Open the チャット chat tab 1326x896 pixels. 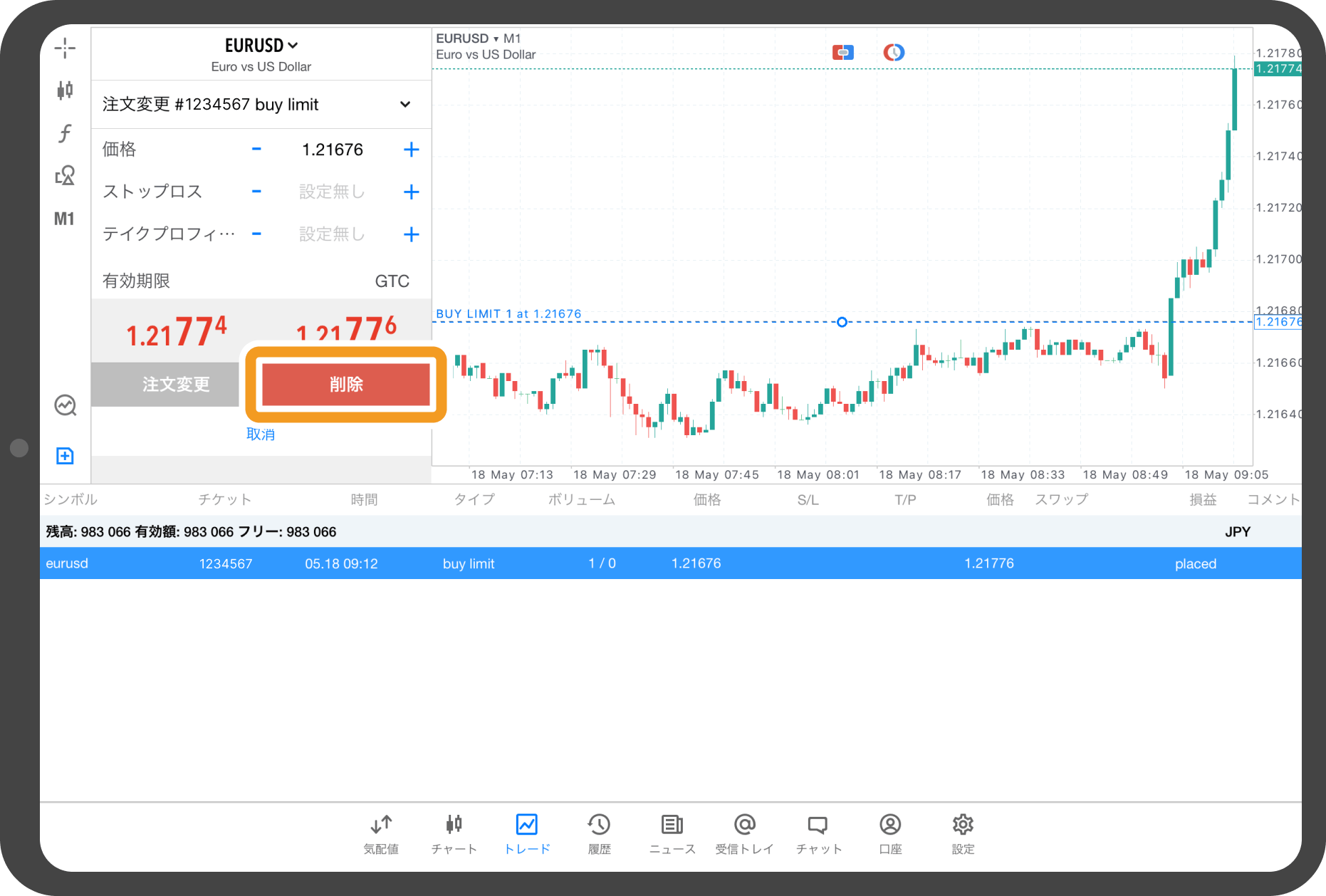(x=818, y=834)
